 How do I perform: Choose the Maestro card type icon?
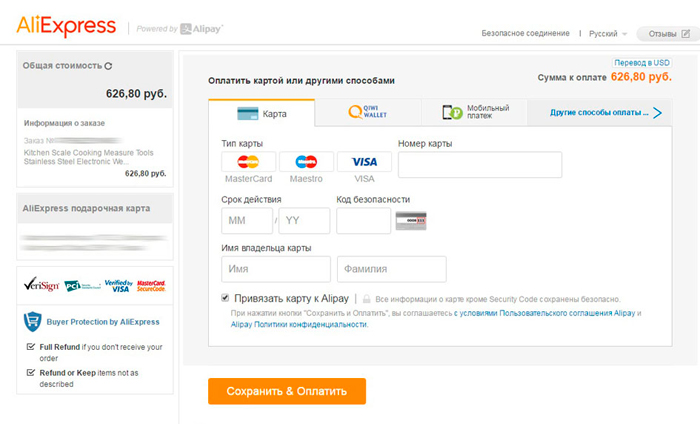coord(306,162)
